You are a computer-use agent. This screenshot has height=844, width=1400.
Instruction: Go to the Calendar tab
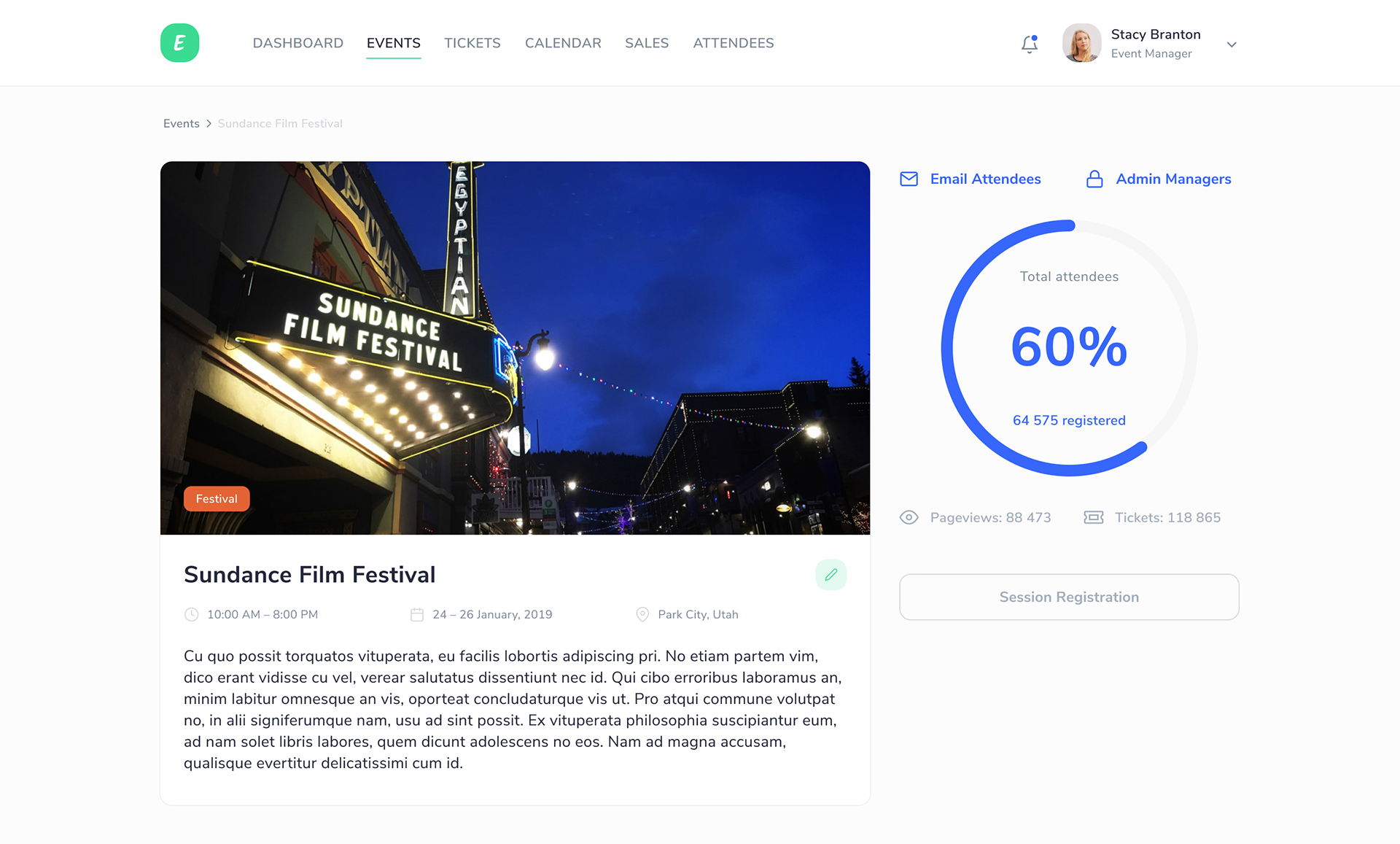(563, 43)
